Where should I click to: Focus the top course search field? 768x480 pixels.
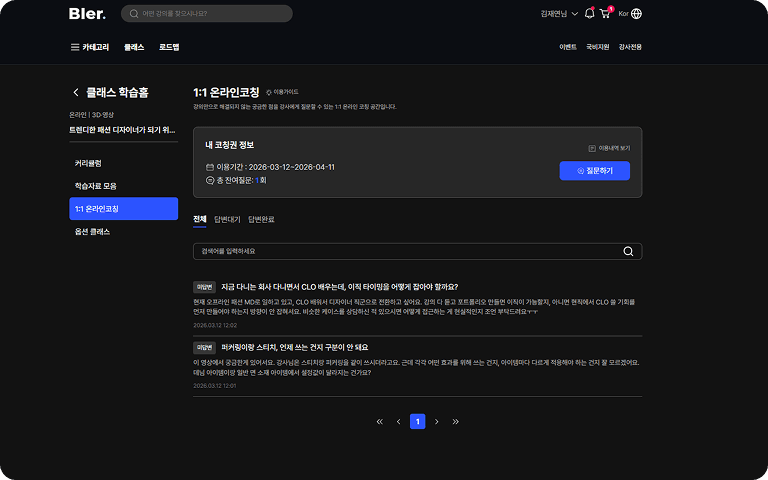[x=207, y=14]
